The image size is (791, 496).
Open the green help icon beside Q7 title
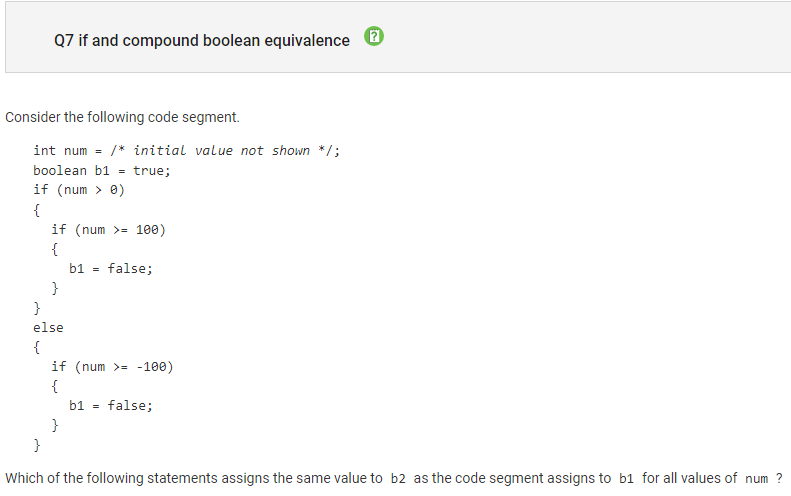point(374,36)
